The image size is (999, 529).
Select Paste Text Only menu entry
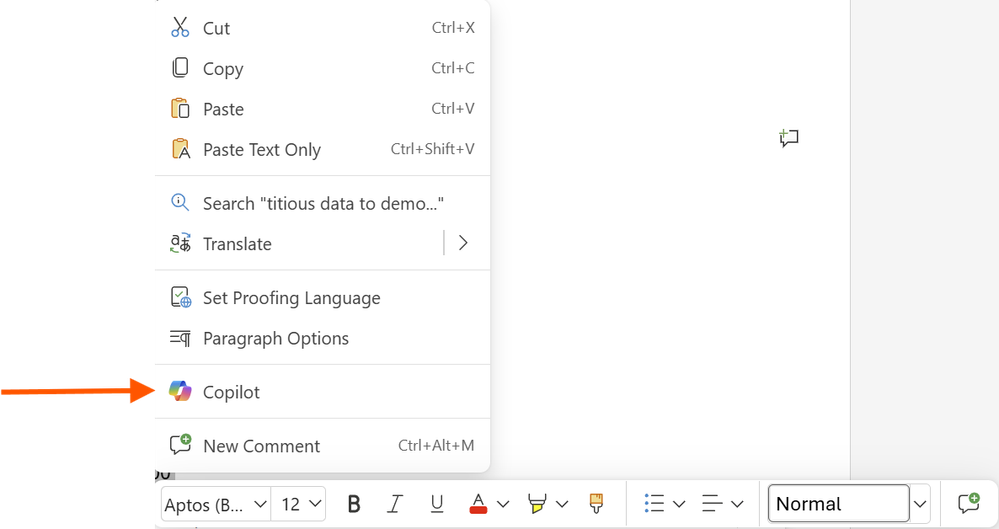click(262, 150)
